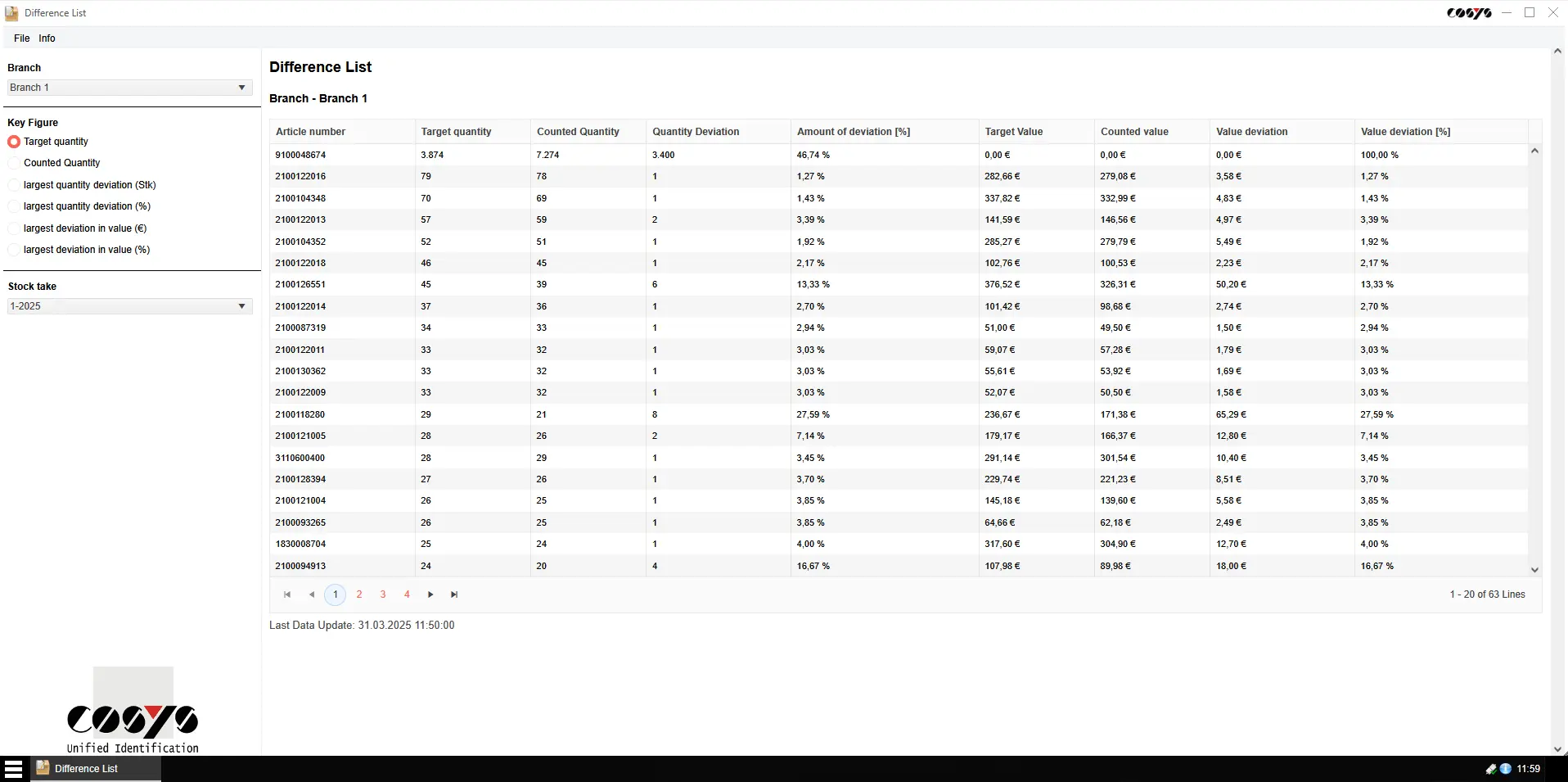The image size is (1568, 782).
Task: Select largest deviation in value (€)
Action: click(x=14, y=228)
